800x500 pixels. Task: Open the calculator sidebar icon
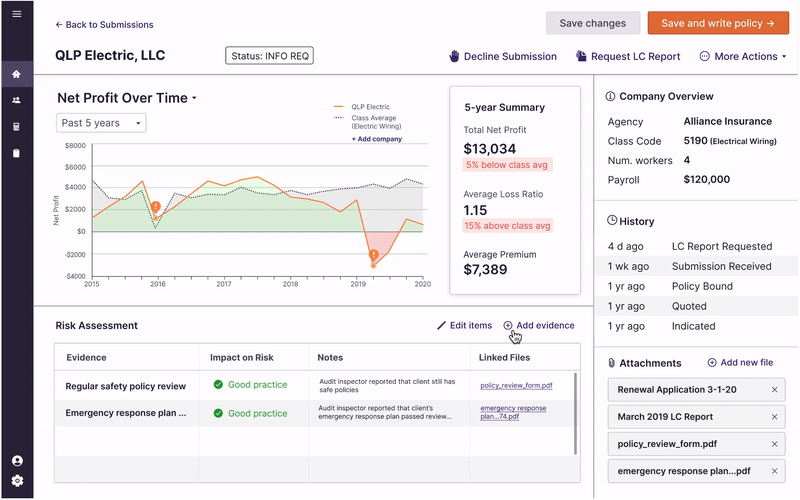pyautogui.click(x=16, y=127)
